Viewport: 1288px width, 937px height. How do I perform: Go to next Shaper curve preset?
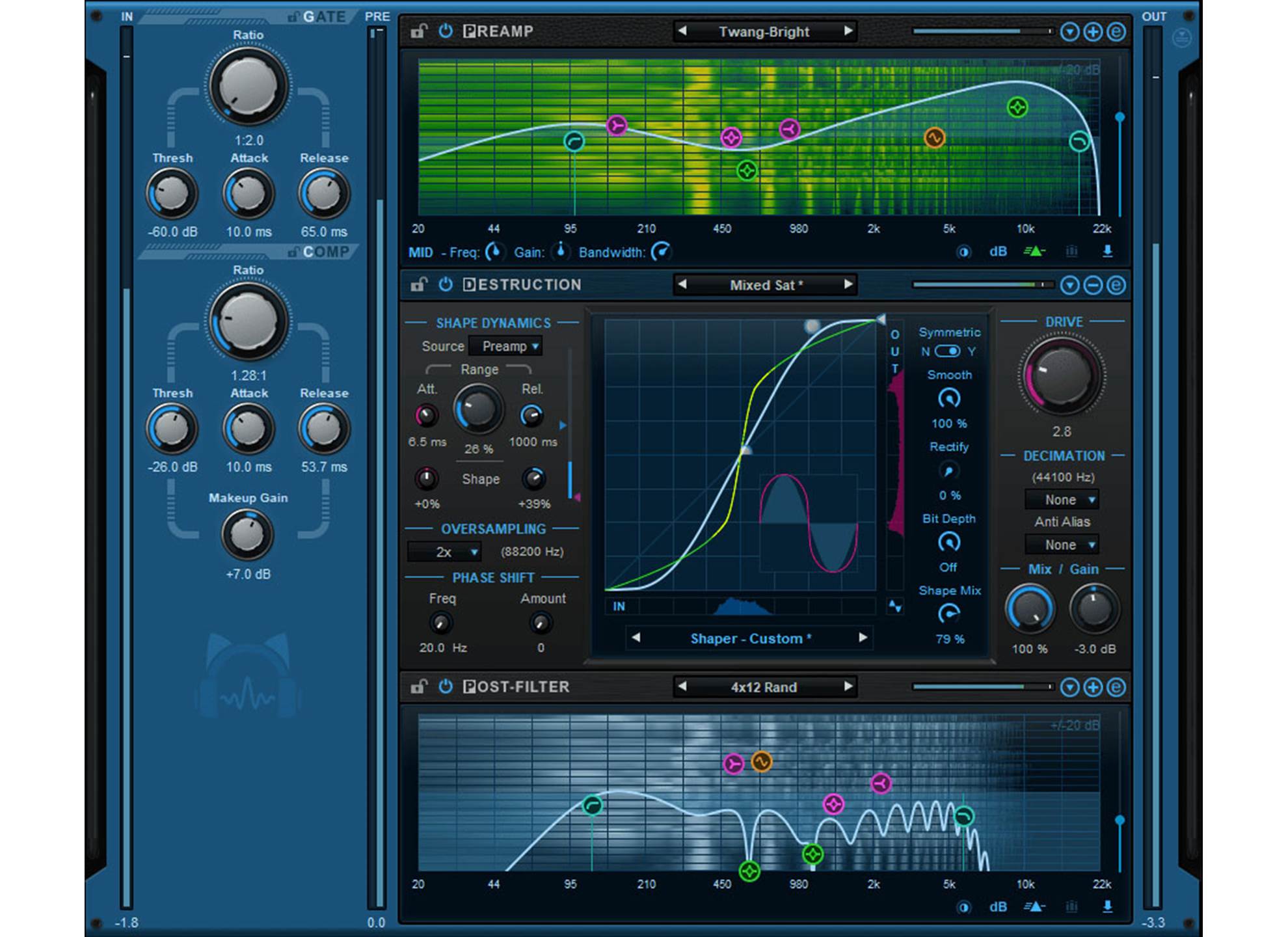863,638
